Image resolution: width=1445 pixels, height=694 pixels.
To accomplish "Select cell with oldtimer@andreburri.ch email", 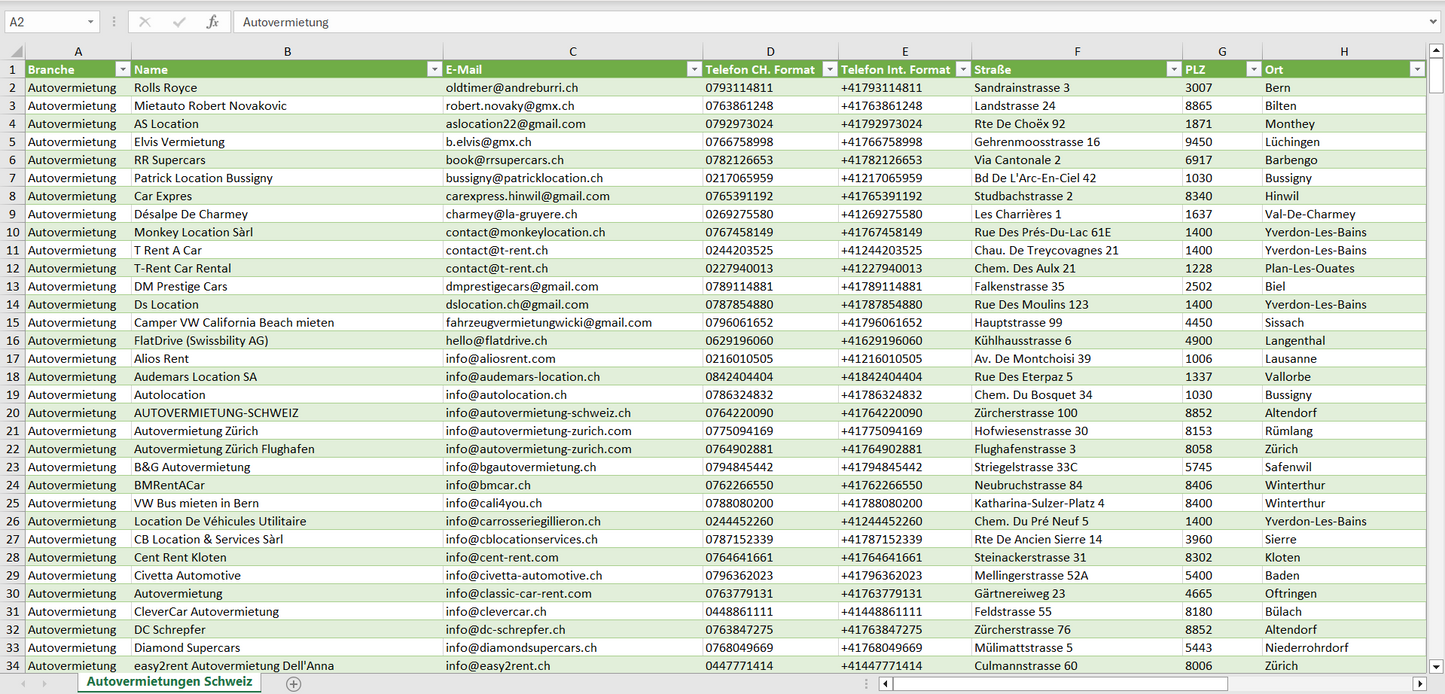I will click(x=572, y=88).
